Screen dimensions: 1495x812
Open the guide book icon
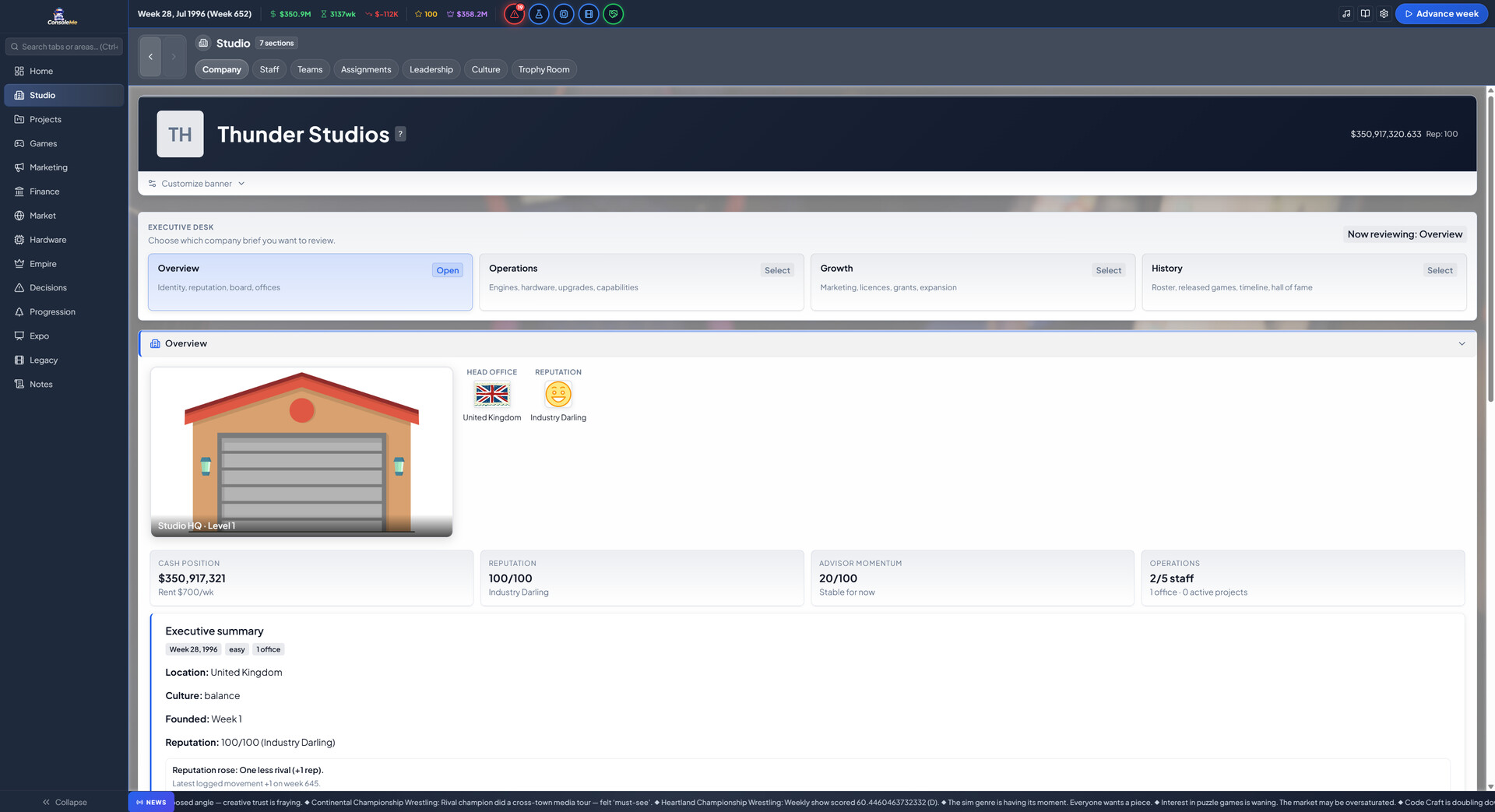tap(1365, 14)
